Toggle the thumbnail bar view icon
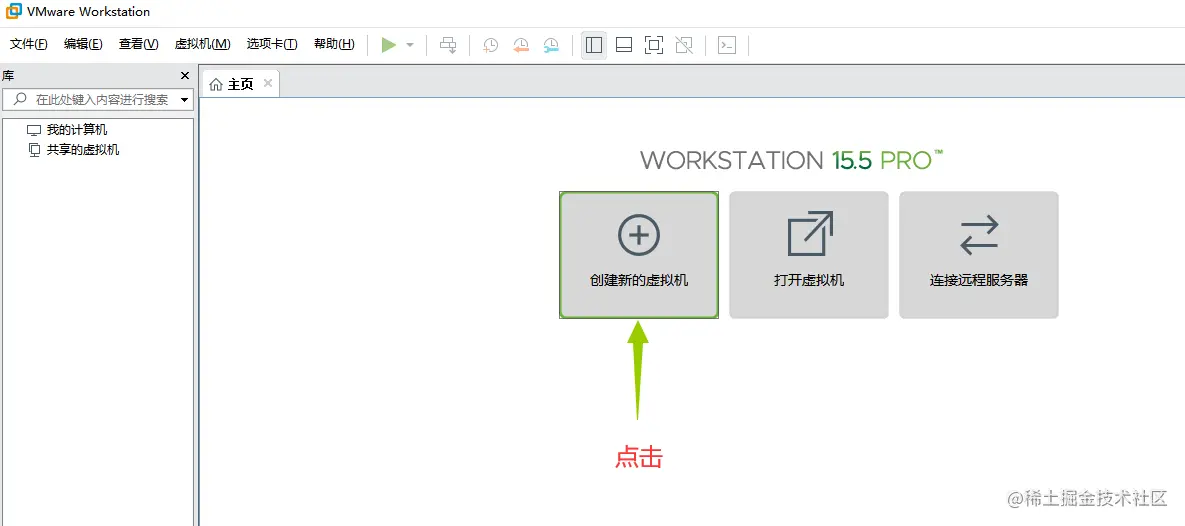 click(x=623, y=45)
